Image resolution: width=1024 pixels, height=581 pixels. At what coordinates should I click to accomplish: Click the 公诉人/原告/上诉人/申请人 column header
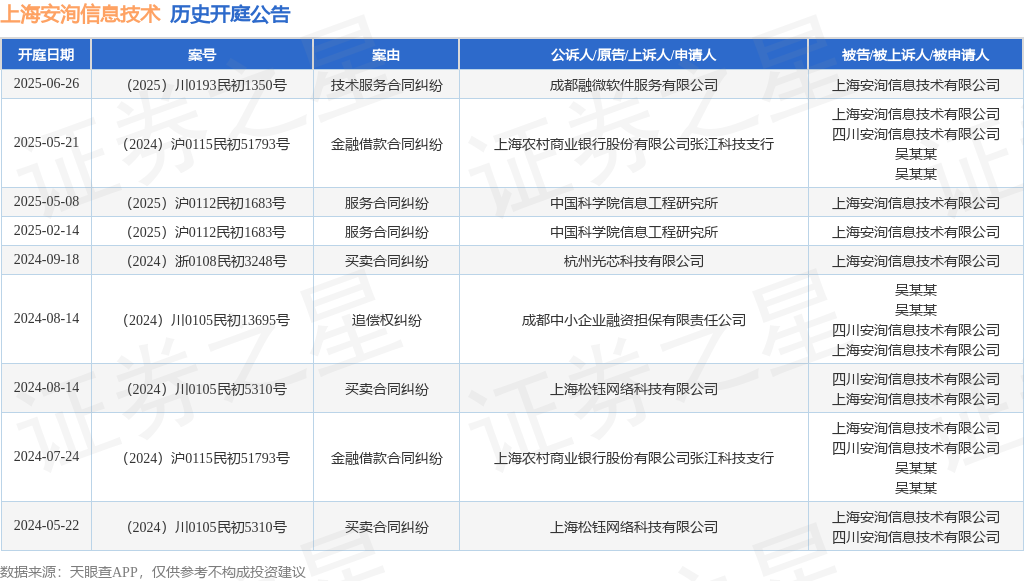tap(633, 55)
